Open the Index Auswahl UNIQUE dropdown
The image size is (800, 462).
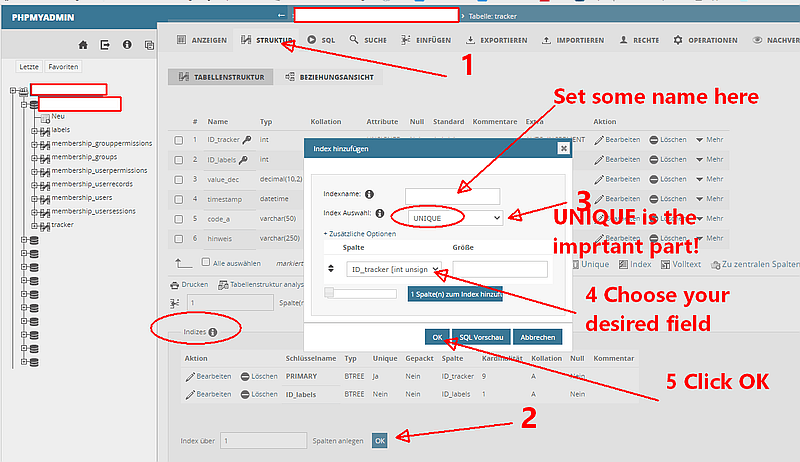[455, 218]
